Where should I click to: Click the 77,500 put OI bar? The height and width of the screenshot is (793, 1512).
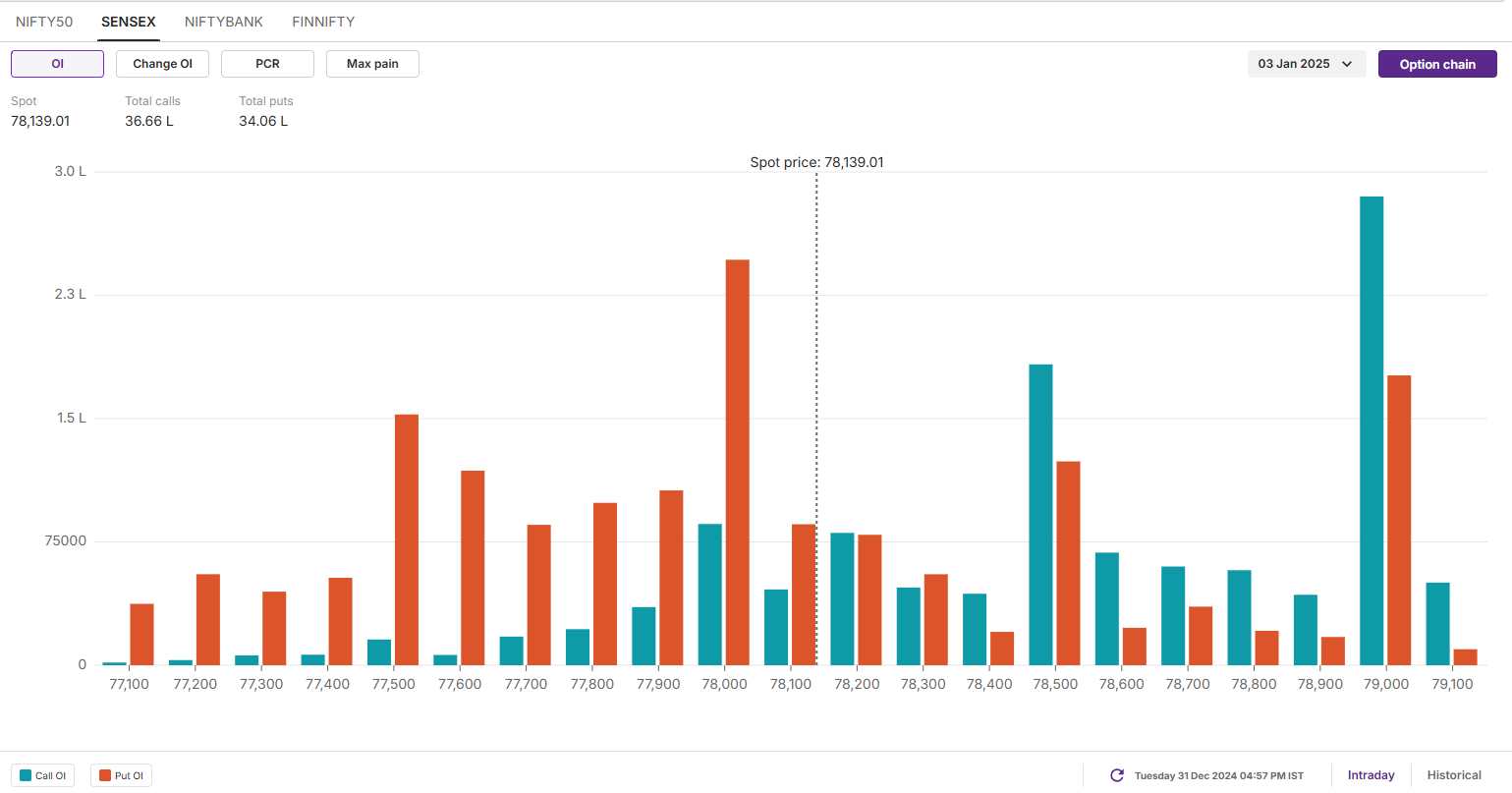click(407, 540)
